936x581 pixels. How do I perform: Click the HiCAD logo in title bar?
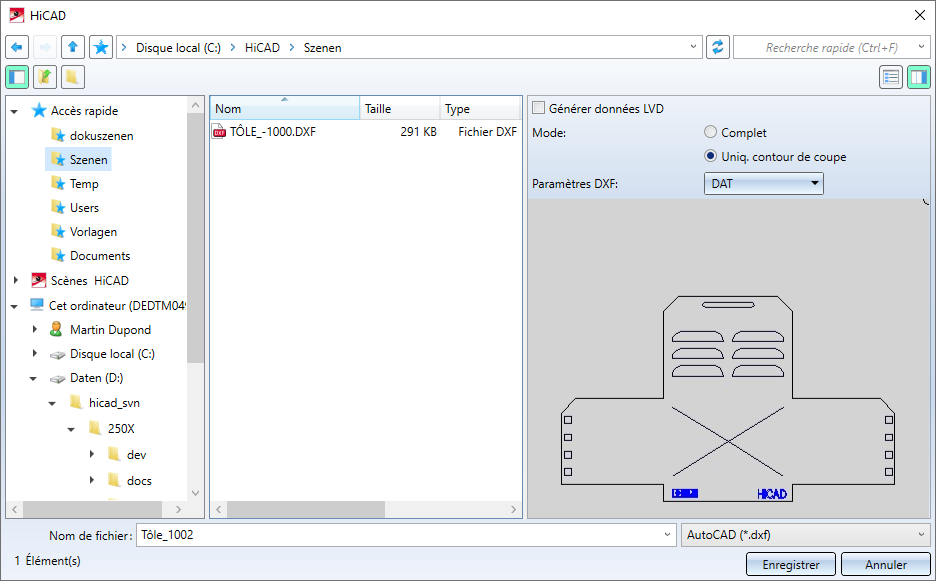[17, 16]
